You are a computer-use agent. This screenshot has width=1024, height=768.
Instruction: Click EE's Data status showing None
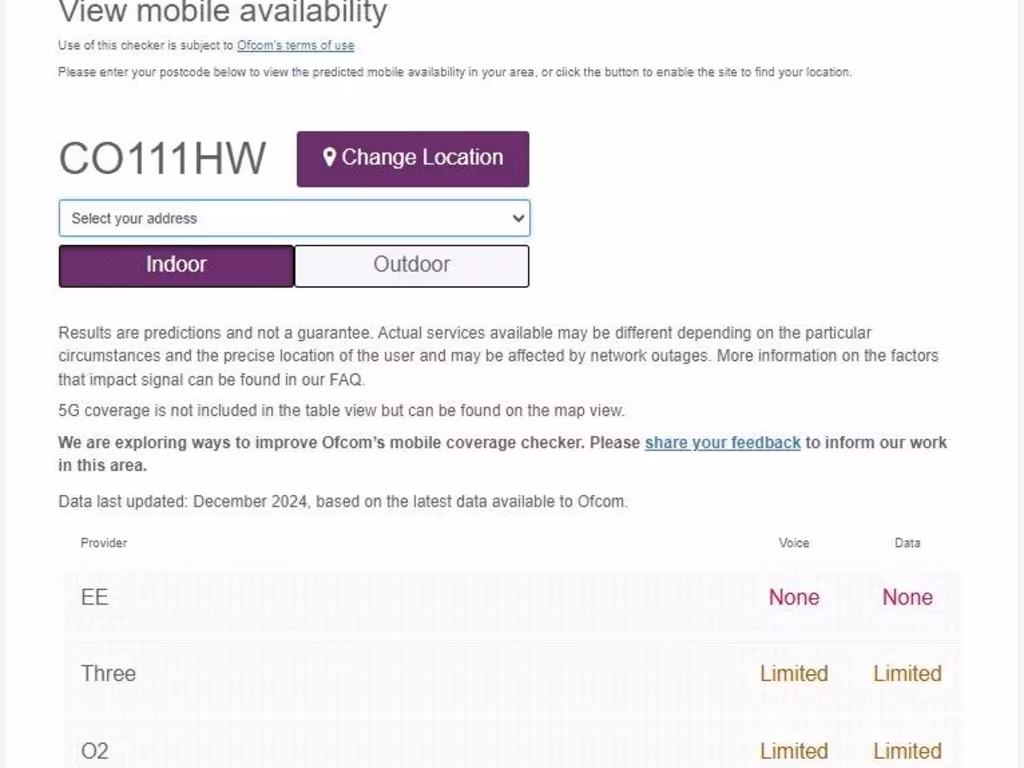coord(907,597)
